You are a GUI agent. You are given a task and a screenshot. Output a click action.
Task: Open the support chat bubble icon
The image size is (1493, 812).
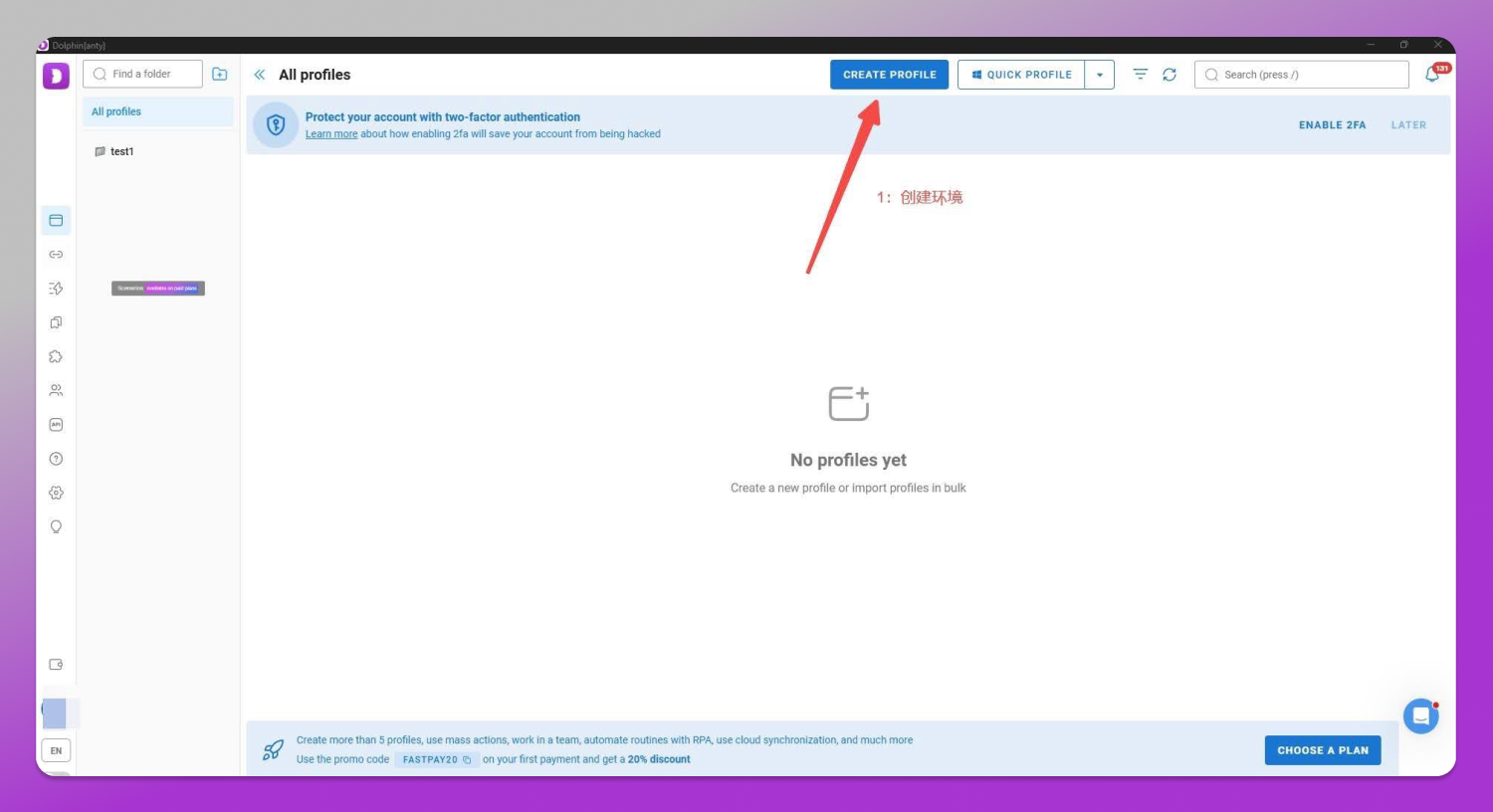pyautogui.click(x=1421, y=716)
